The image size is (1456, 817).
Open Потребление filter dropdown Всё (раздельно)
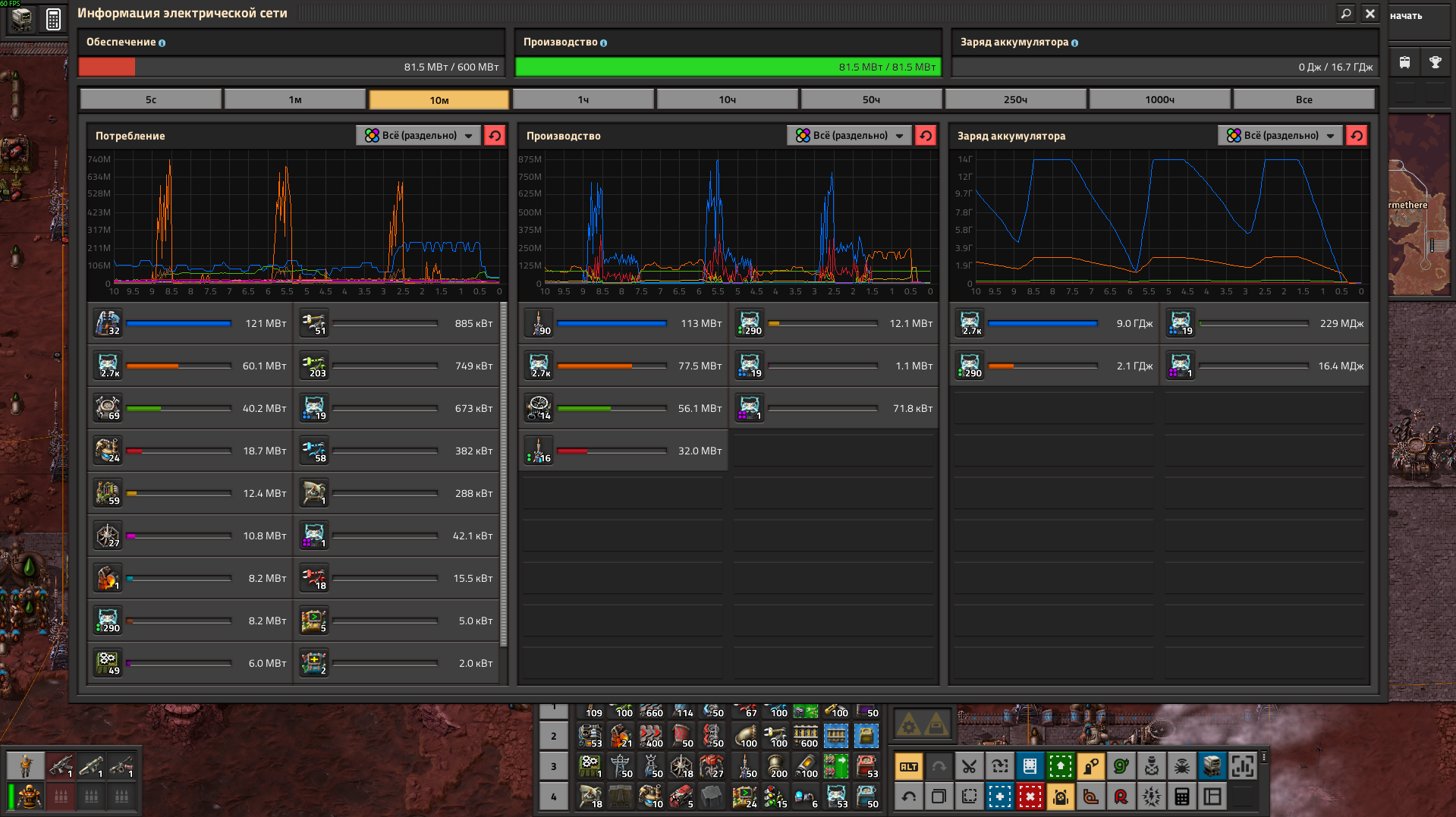(x=418, y=136)
